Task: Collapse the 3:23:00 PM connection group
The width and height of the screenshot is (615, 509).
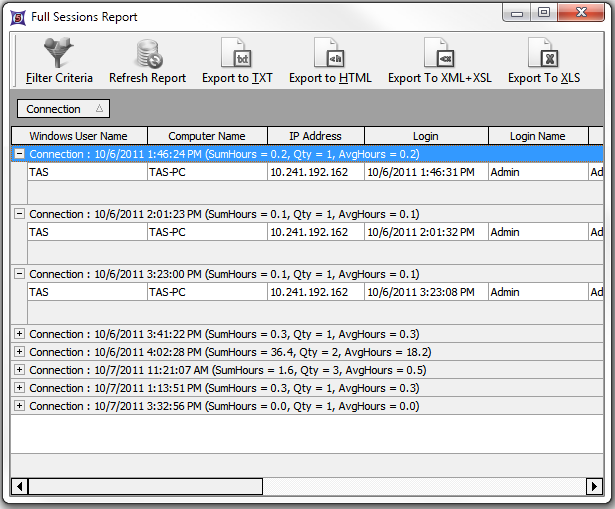Action: pos(19,274)
